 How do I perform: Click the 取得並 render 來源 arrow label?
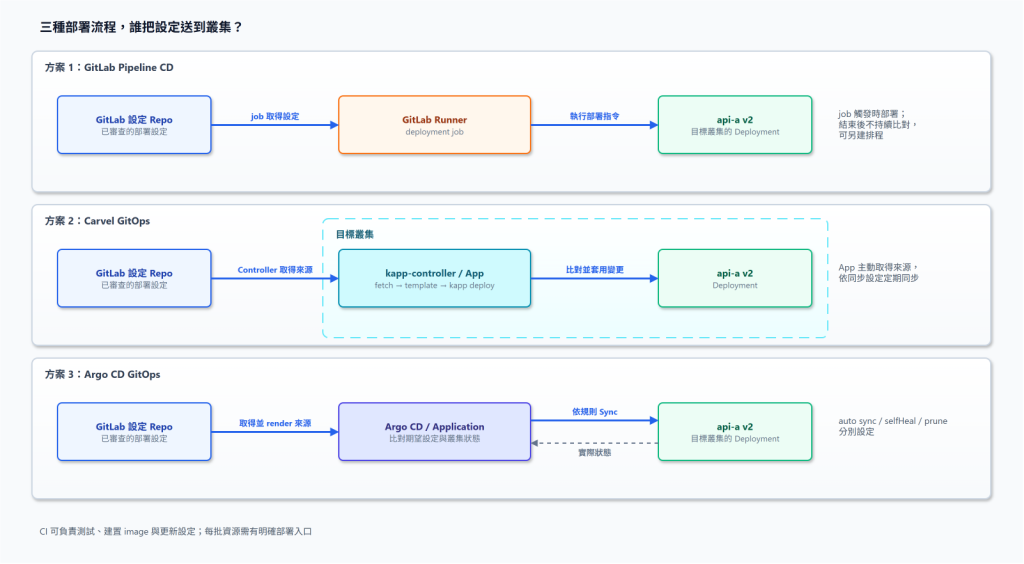(x=275, y=423)
